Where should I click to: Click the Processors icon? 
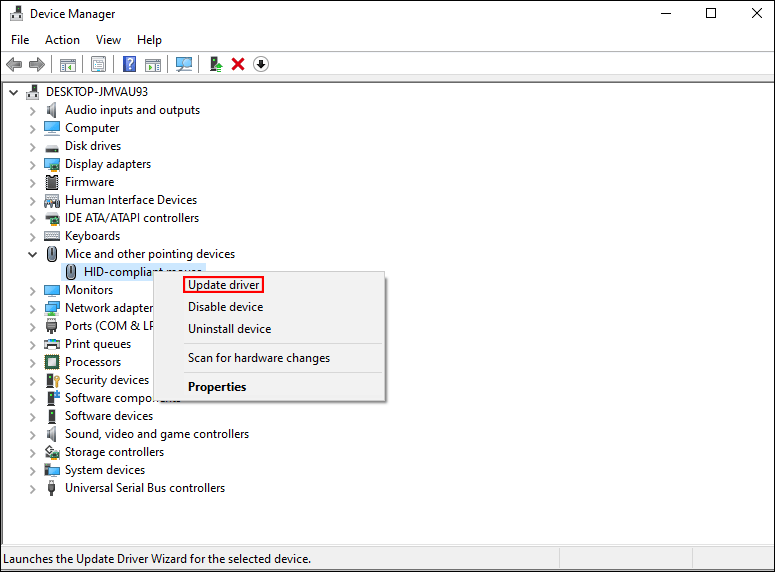pos(51,362)
